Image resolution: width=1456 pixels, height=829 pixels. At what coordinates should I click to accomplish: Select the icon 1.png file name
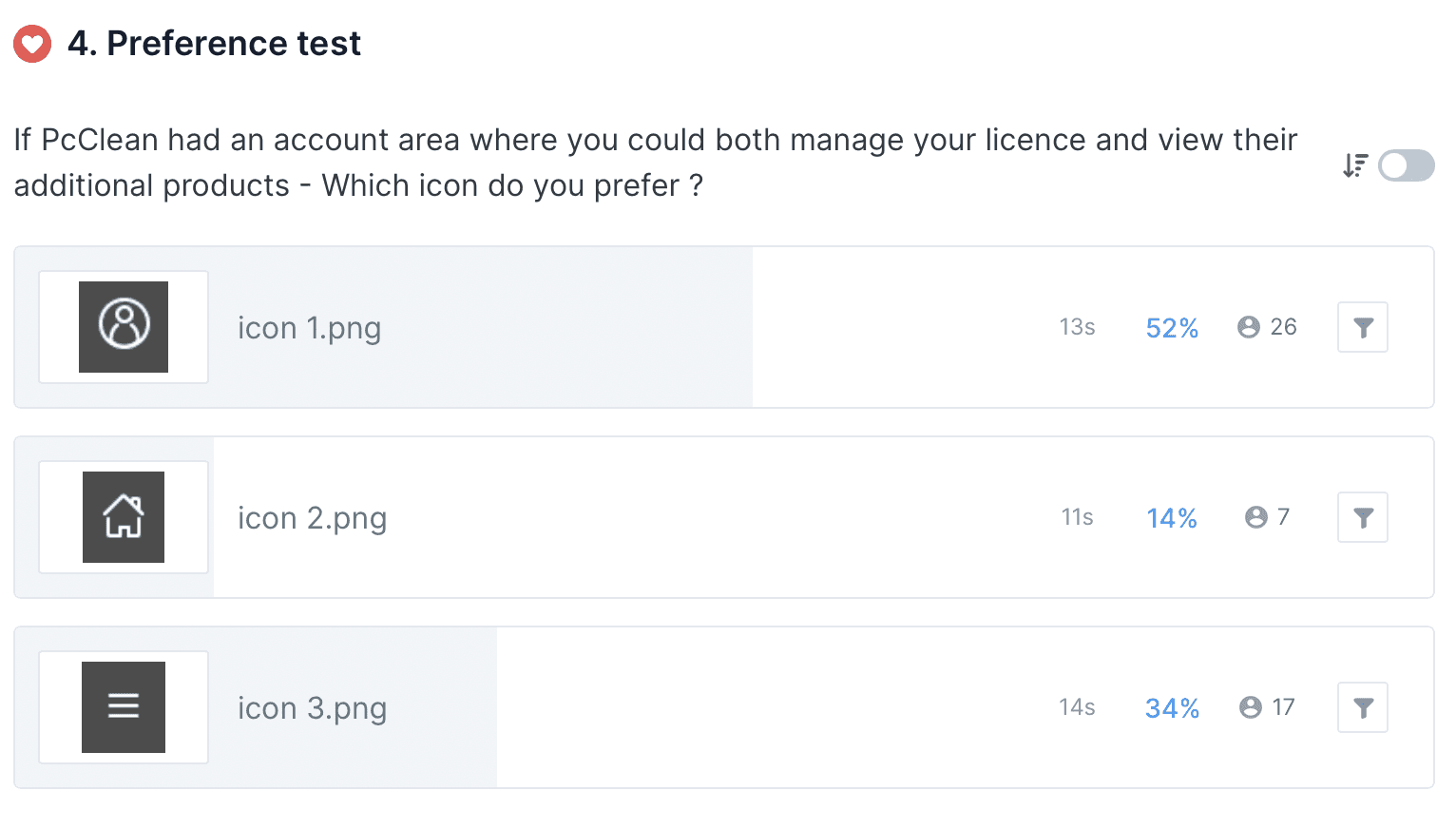[309, 328]
